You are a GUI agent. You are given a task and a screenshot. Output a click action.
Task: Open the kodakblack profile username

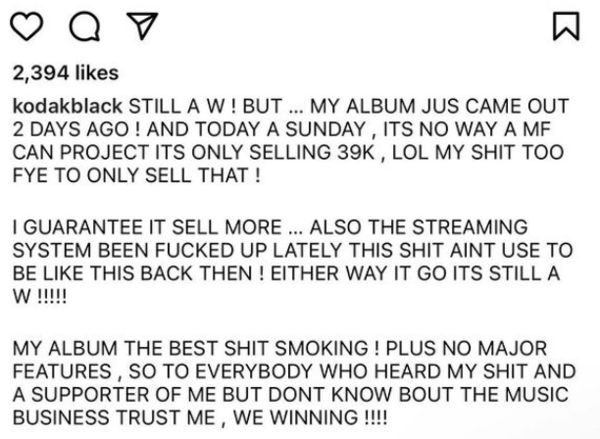(x=67, y=106)
